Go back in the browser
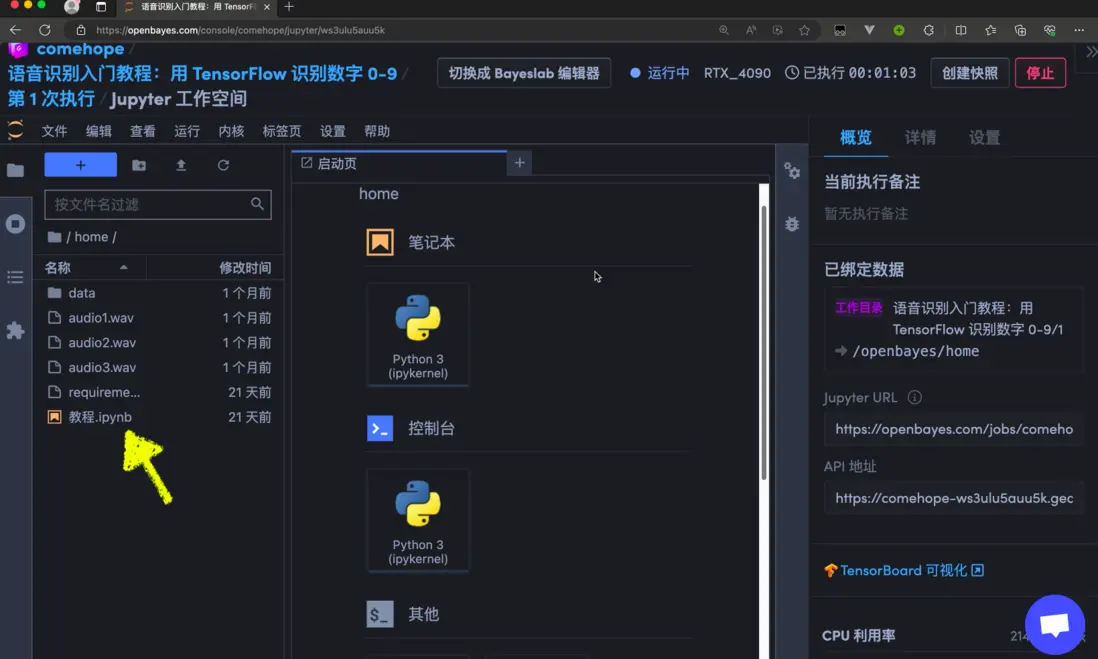1098x659 pixels. pyautogui.click(x=15, y=30)
